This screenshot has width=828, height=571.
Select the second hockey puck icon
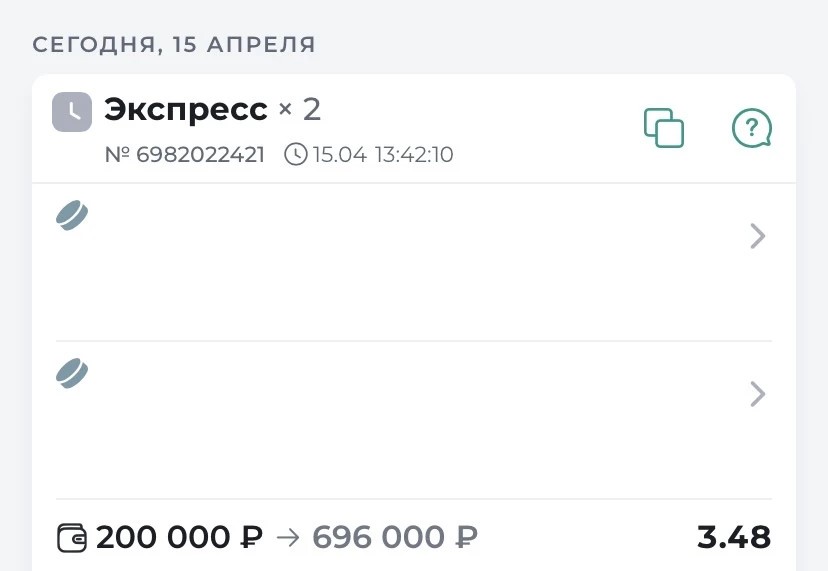[72, 373]
